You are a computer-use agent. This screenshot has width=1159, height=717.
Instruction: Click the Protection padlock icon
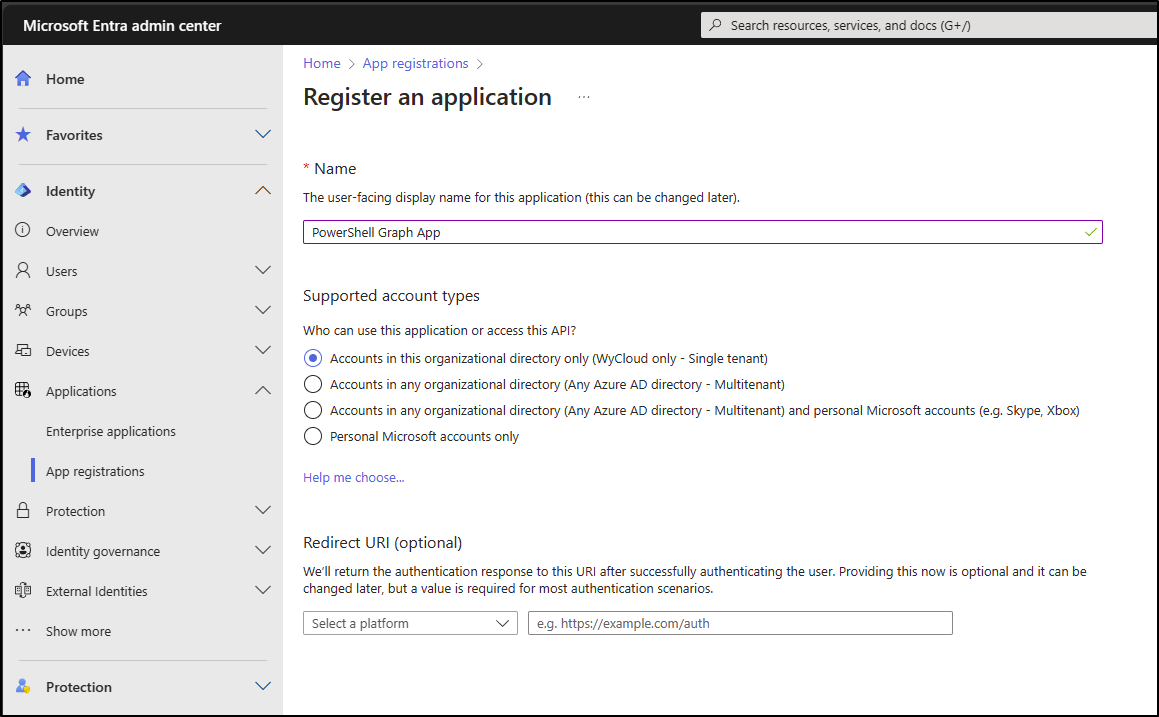24,511
